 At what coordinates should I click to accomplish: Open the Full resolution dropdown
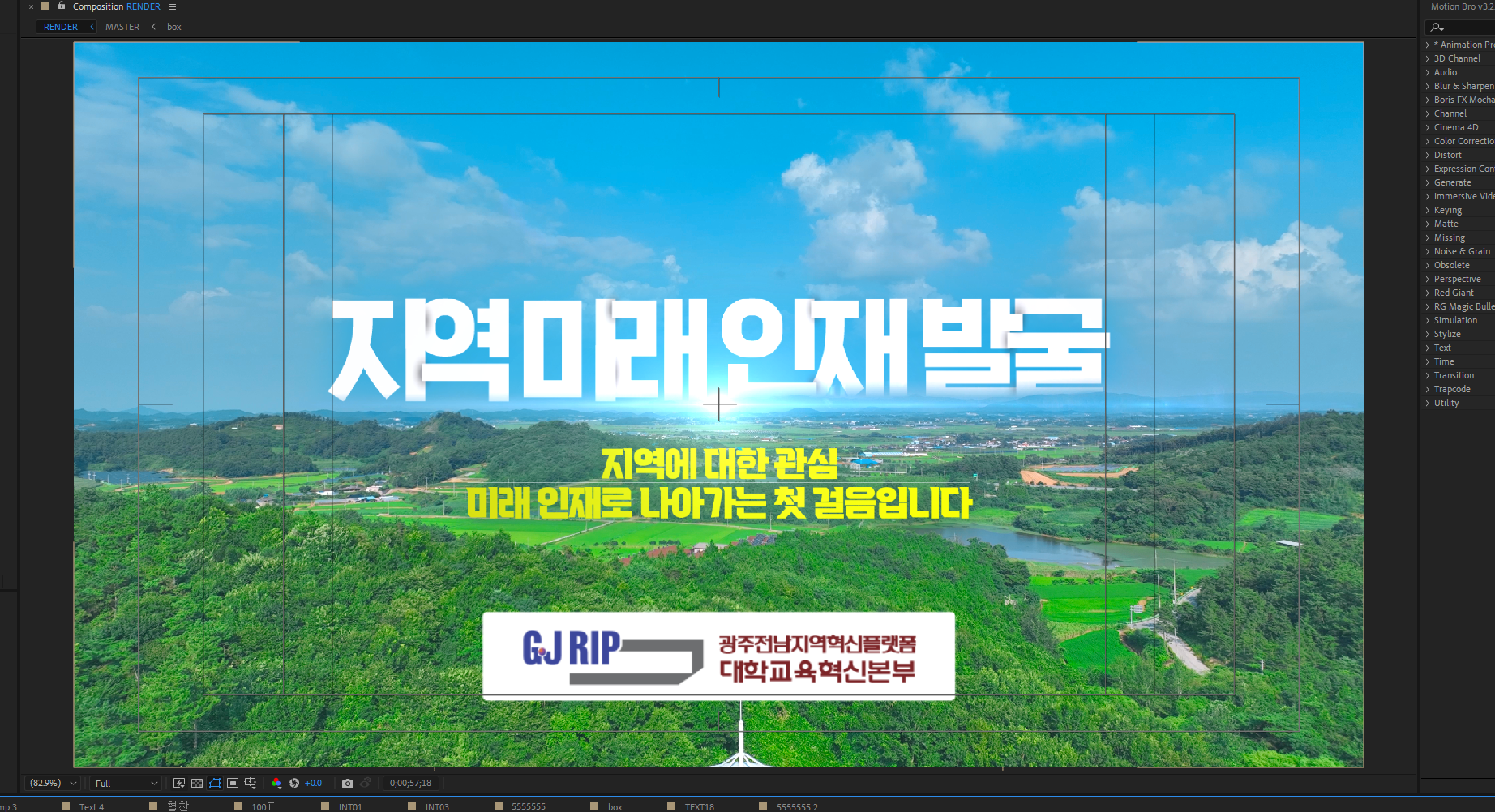click(126, 783)
